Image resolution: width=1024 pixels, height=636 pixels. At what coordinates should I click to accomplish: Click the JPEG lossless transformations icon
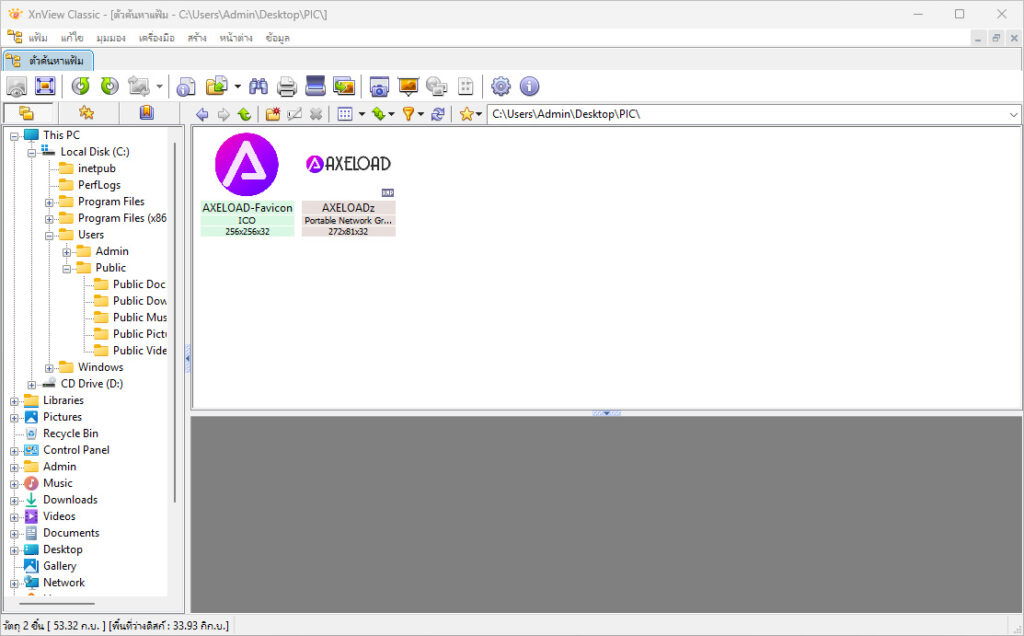pyautogui.click(x=138, y=86)
